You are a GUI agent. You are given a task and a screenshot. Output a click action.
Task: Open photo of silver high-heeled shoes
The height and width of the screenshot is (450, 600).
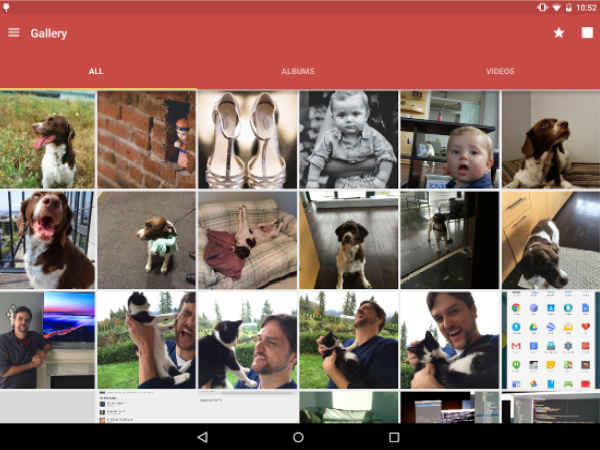pos(248,139)
